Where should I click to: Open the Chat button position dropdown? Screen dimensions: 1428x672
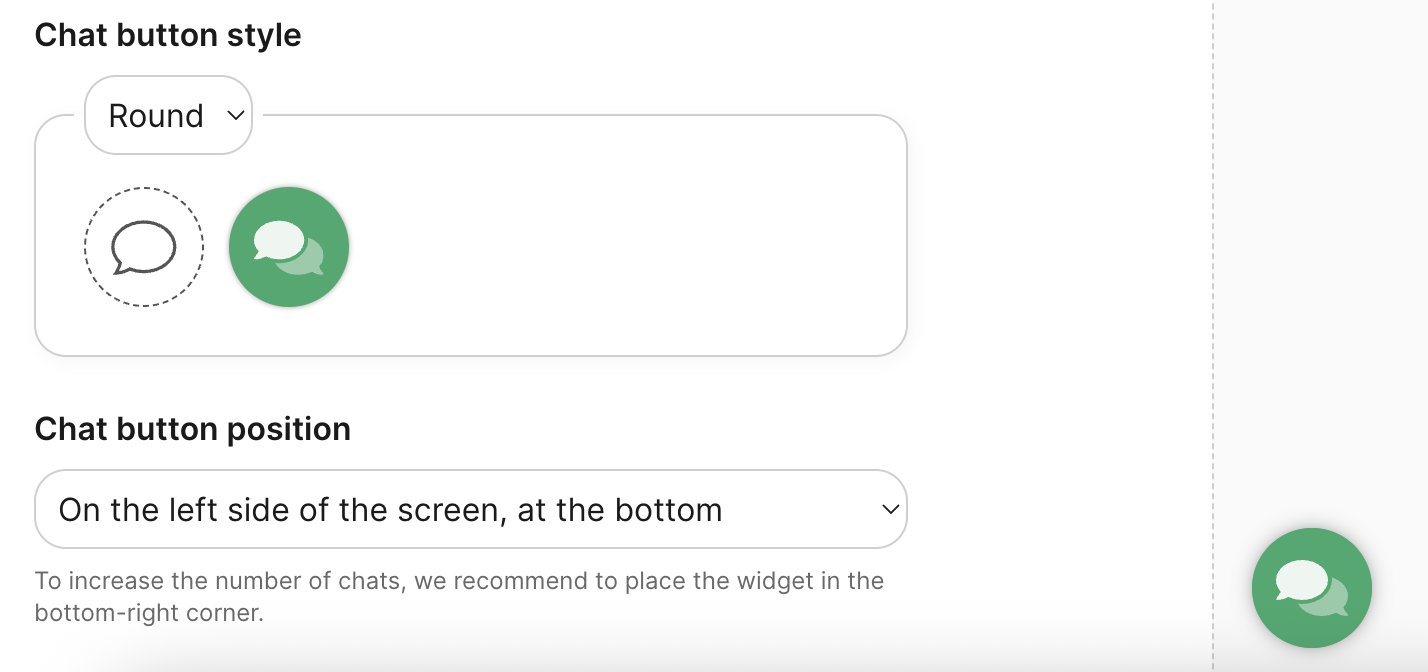click(x=470, y=509)
